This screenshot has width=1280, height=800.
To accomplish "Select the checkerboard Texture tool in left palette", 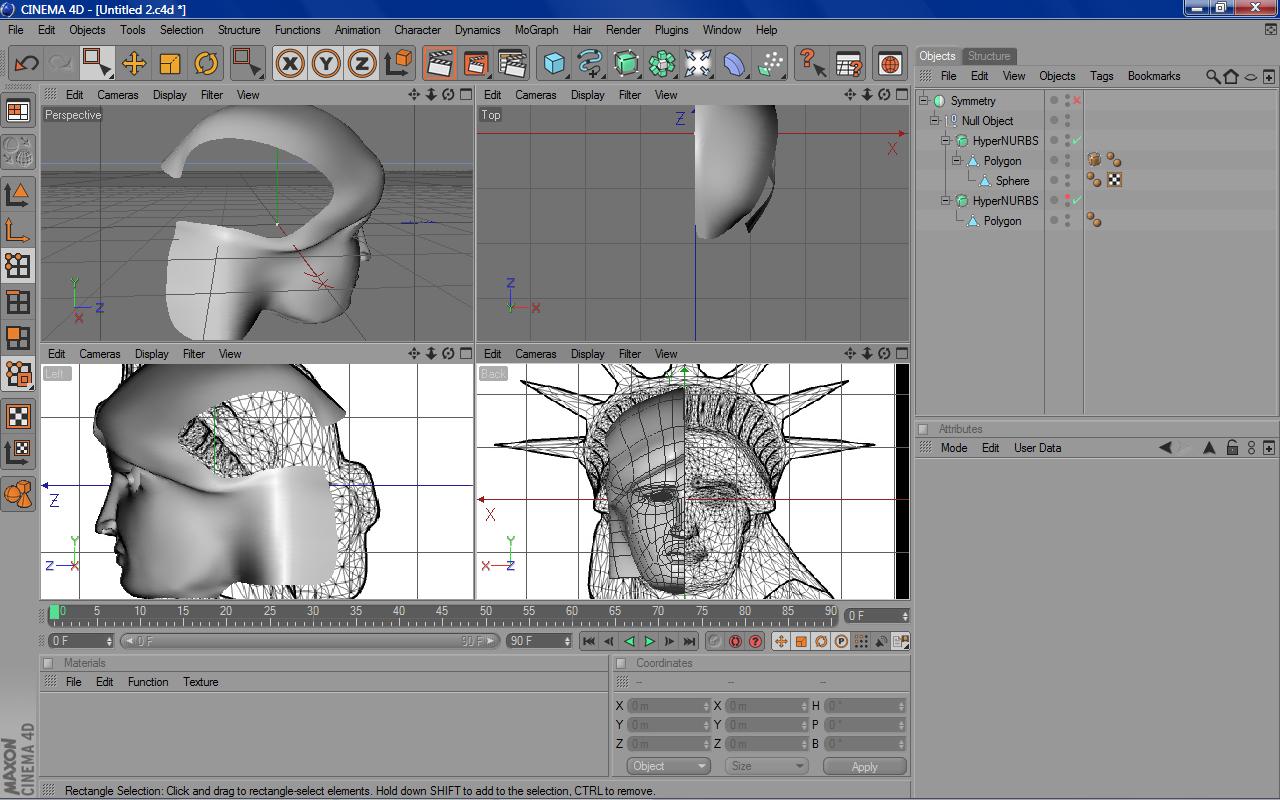I will pos(18,416).
